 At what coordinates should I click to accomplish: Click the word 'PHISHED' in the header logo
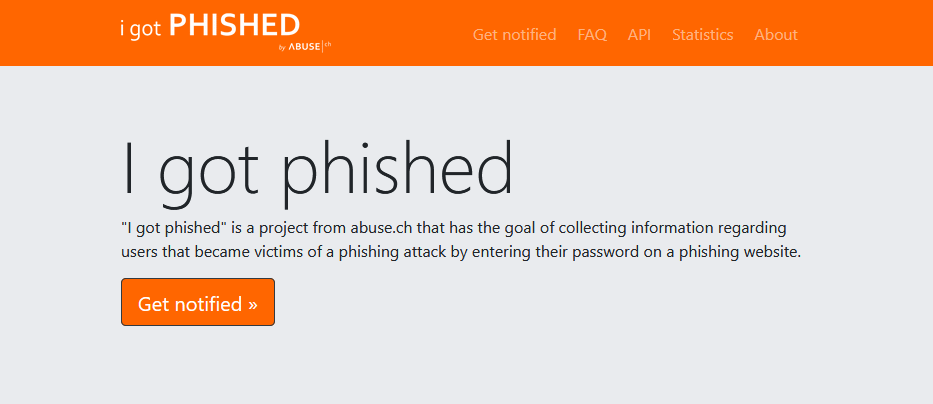pos(234,25)
